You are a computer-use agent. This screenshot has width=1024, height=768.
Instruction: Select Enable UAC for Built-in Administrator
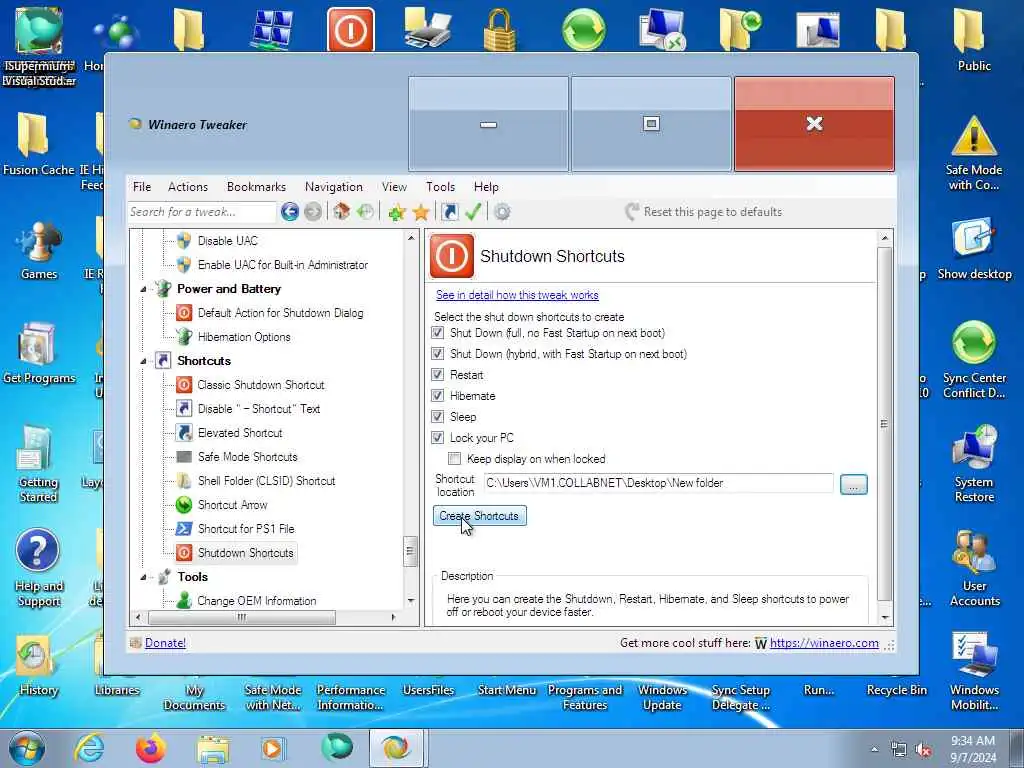pyautogui.click(x=283, y=264)
